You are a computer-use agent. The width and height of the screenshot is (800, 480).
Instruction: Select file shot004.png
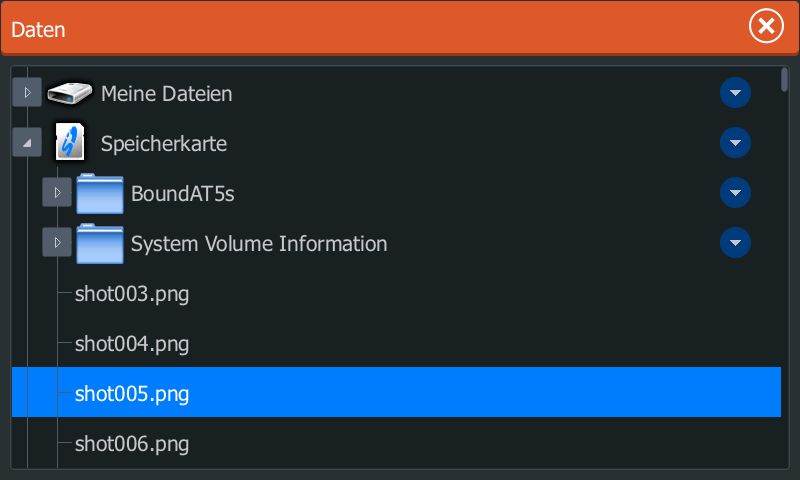pos(132,344)
